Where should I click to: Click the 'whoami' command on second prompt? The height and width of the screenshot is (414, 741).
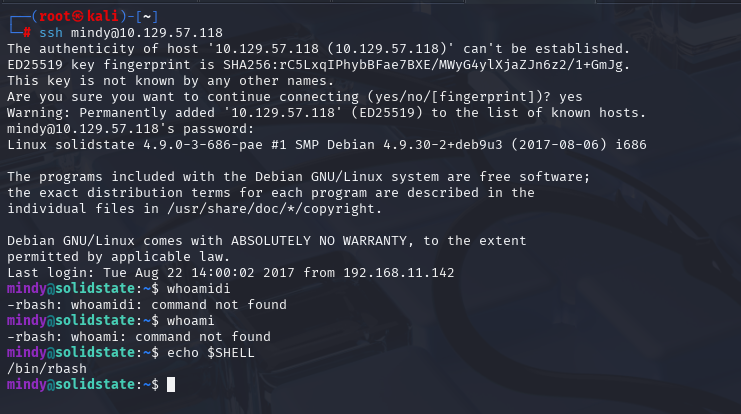pyautogui.click(x=190, y=321)
